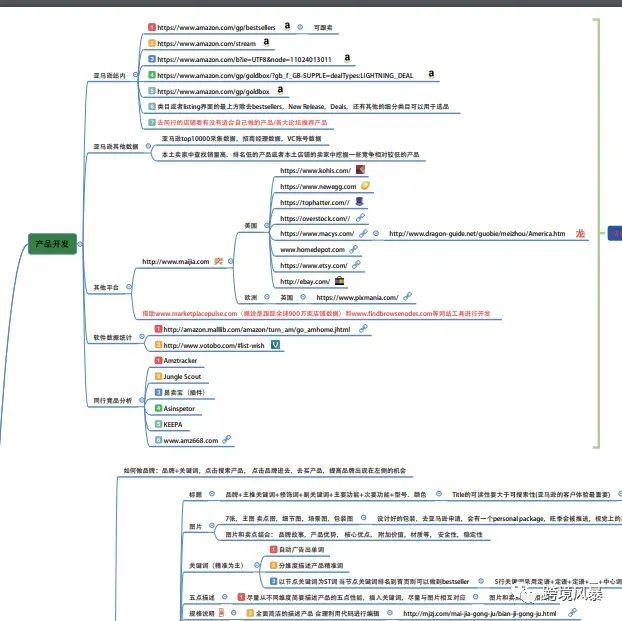This screenshot has width=622, height=621.
Task: Collapse the 图片 node toggle
Action: tap(212, 525)
